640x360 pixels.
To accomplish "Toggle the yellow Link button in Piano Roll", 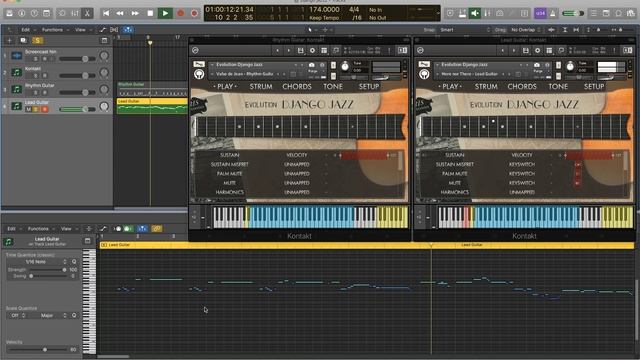I will (x=157, y=229).
